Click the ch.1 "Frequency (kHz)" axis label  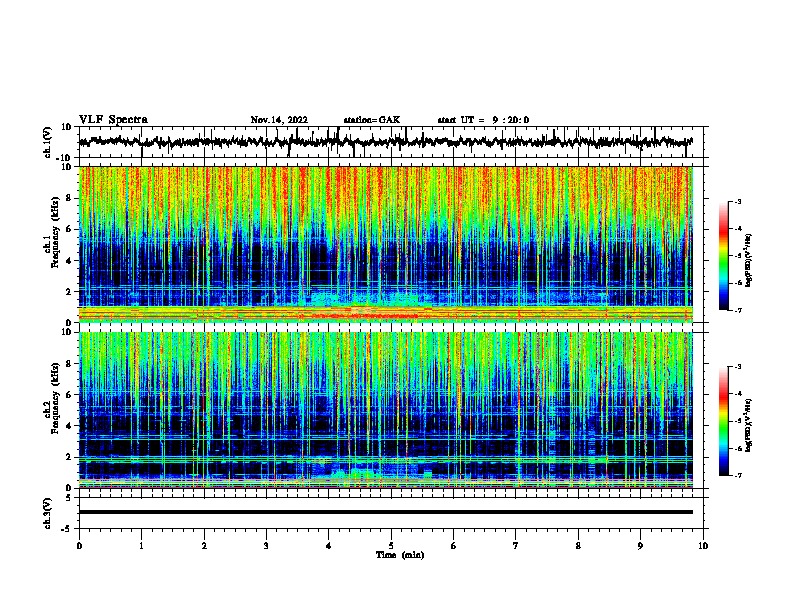(x=56, y=233)
